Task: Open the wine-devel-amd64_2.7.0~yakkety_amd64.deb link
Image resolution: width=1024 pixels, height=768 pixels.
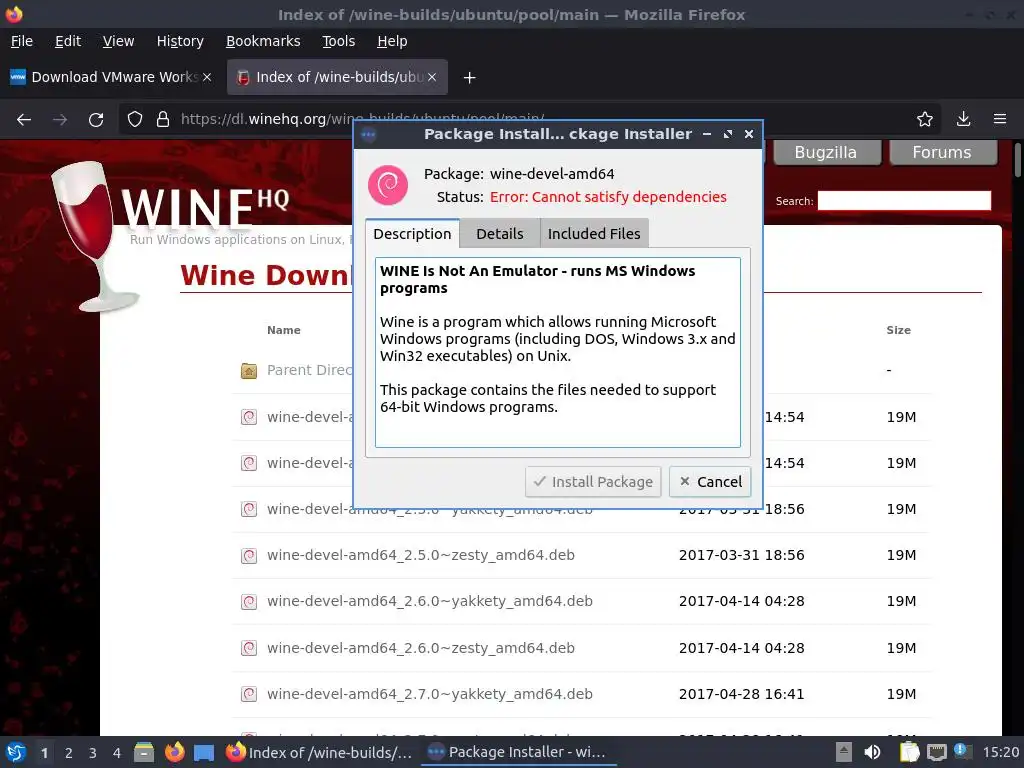Action: click(x=430, y=694)
